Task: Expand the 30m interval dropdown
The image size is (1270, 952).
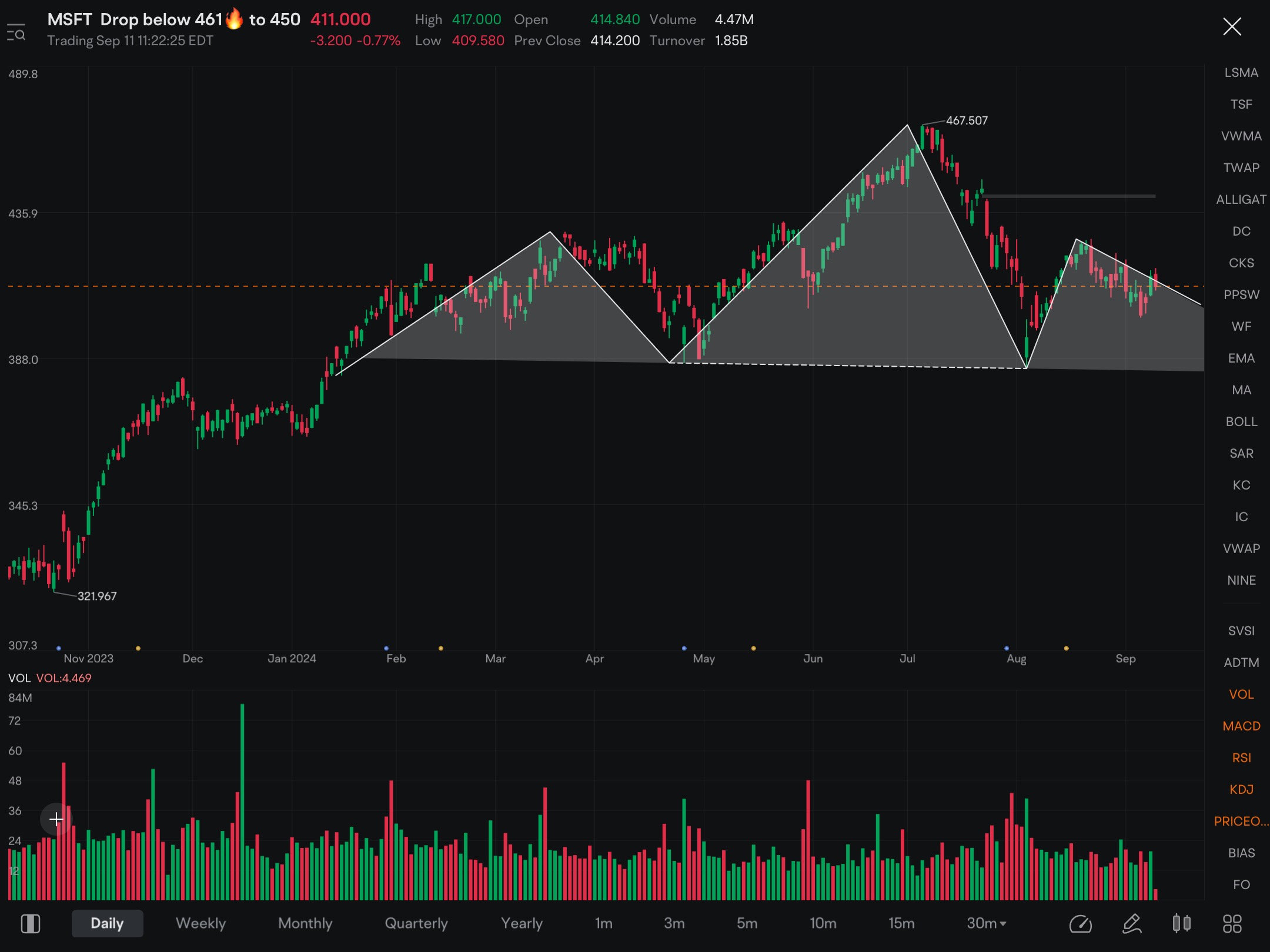Action: pyautogui.click(x=987, y=923)
